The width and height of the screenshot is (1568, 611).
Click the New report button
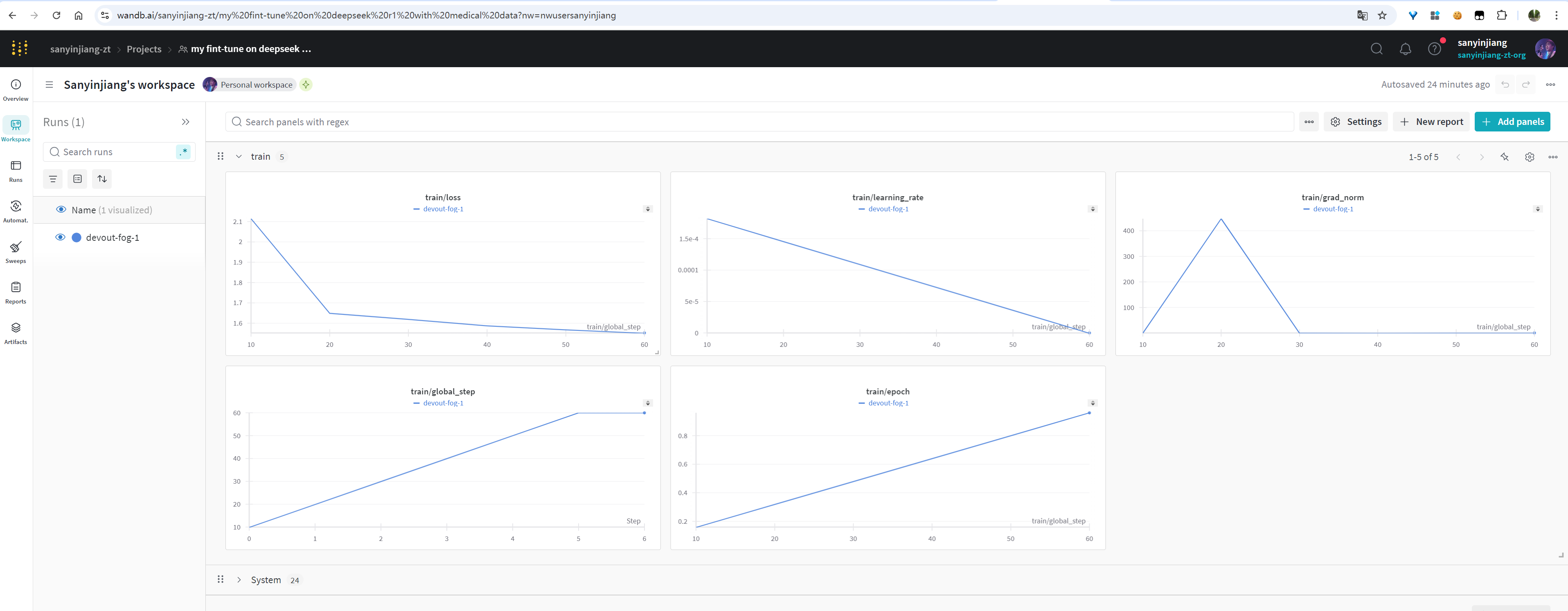point(1431,122)
